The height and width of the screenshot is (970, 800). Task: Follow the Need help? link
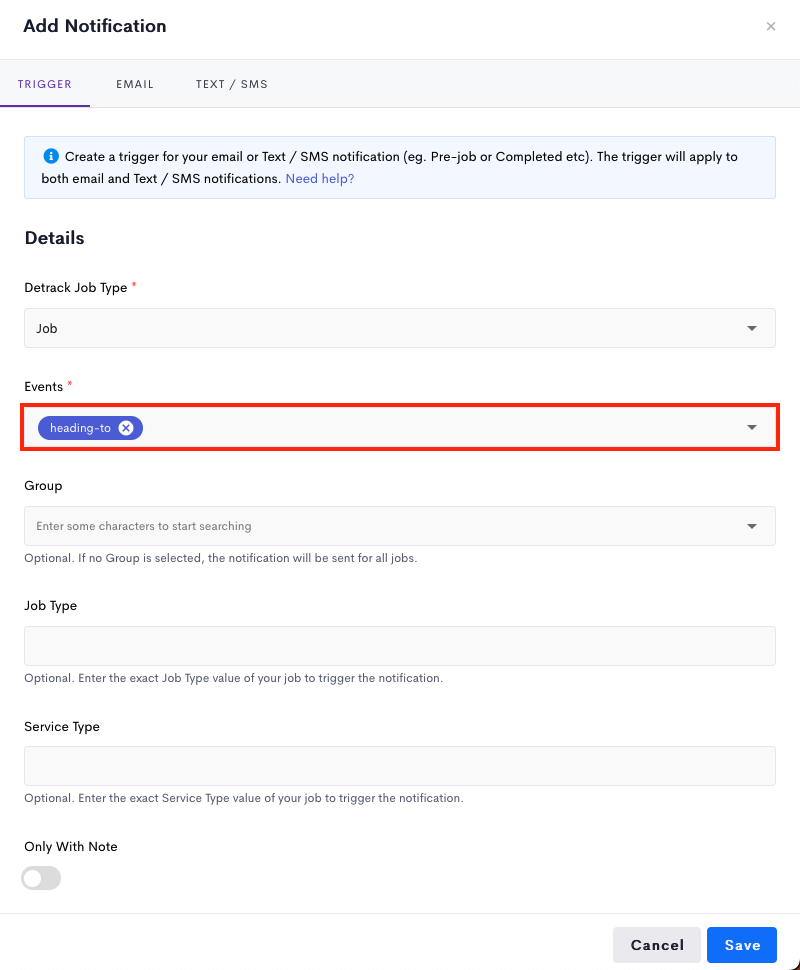point(320,179)
